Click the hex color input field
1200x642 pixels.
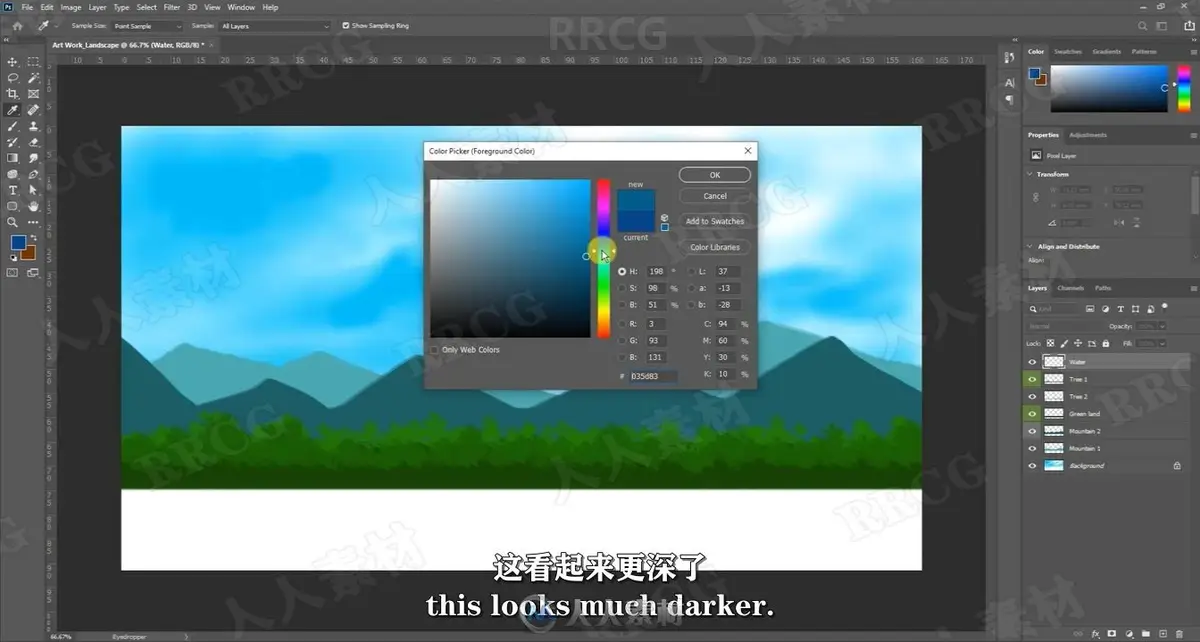(x=653, y=376)
